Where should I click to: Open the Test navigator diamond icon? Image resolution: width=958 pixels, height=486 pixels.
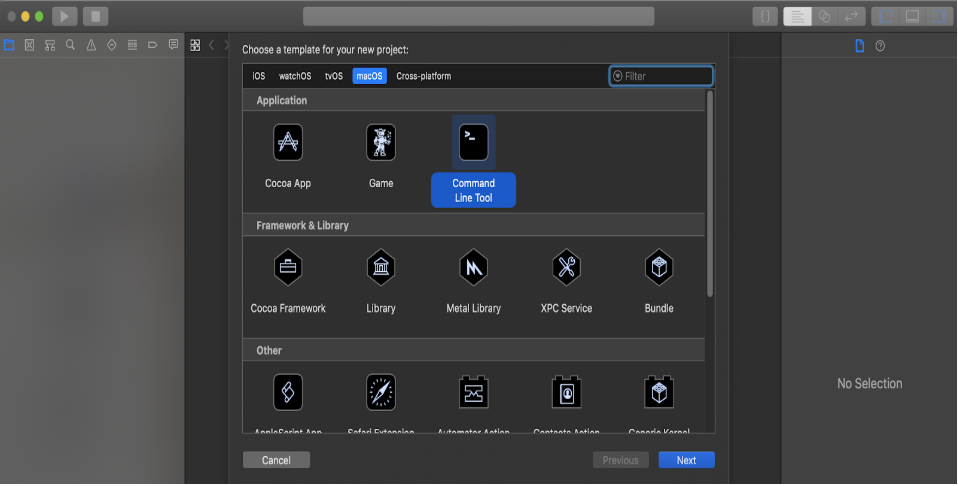112,45
